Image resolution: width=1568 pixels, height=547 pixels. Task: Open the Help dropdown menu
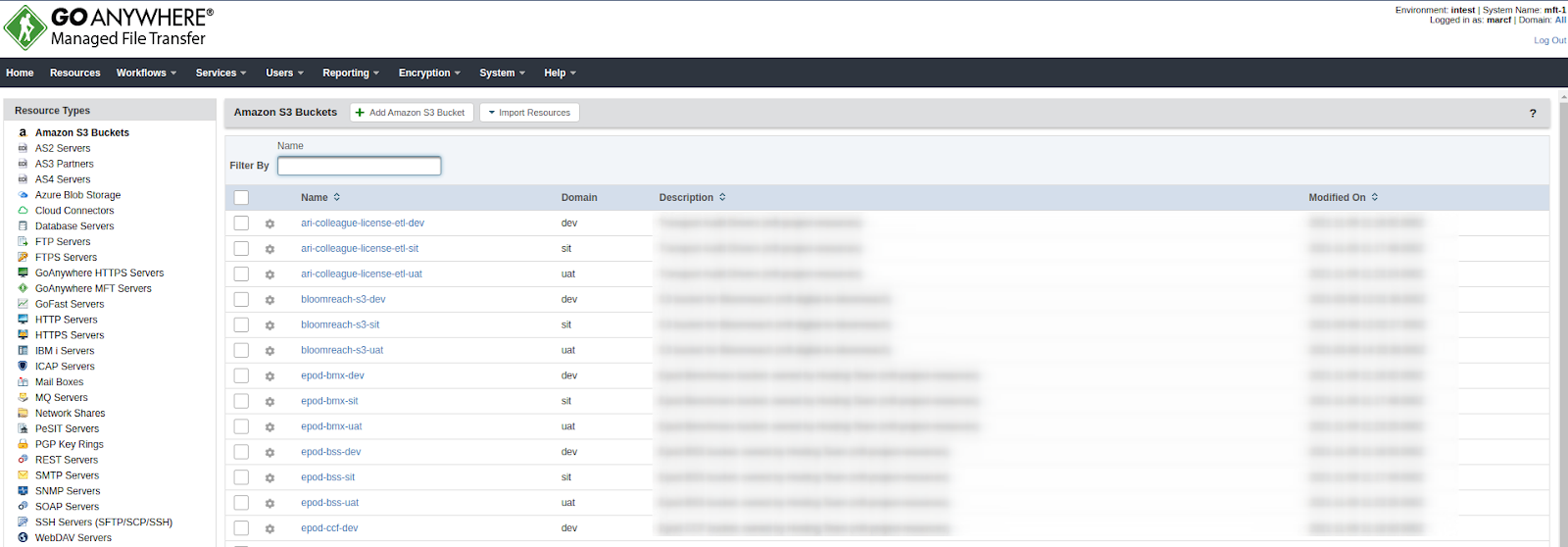pyautogui.click(x=560, y=73)
